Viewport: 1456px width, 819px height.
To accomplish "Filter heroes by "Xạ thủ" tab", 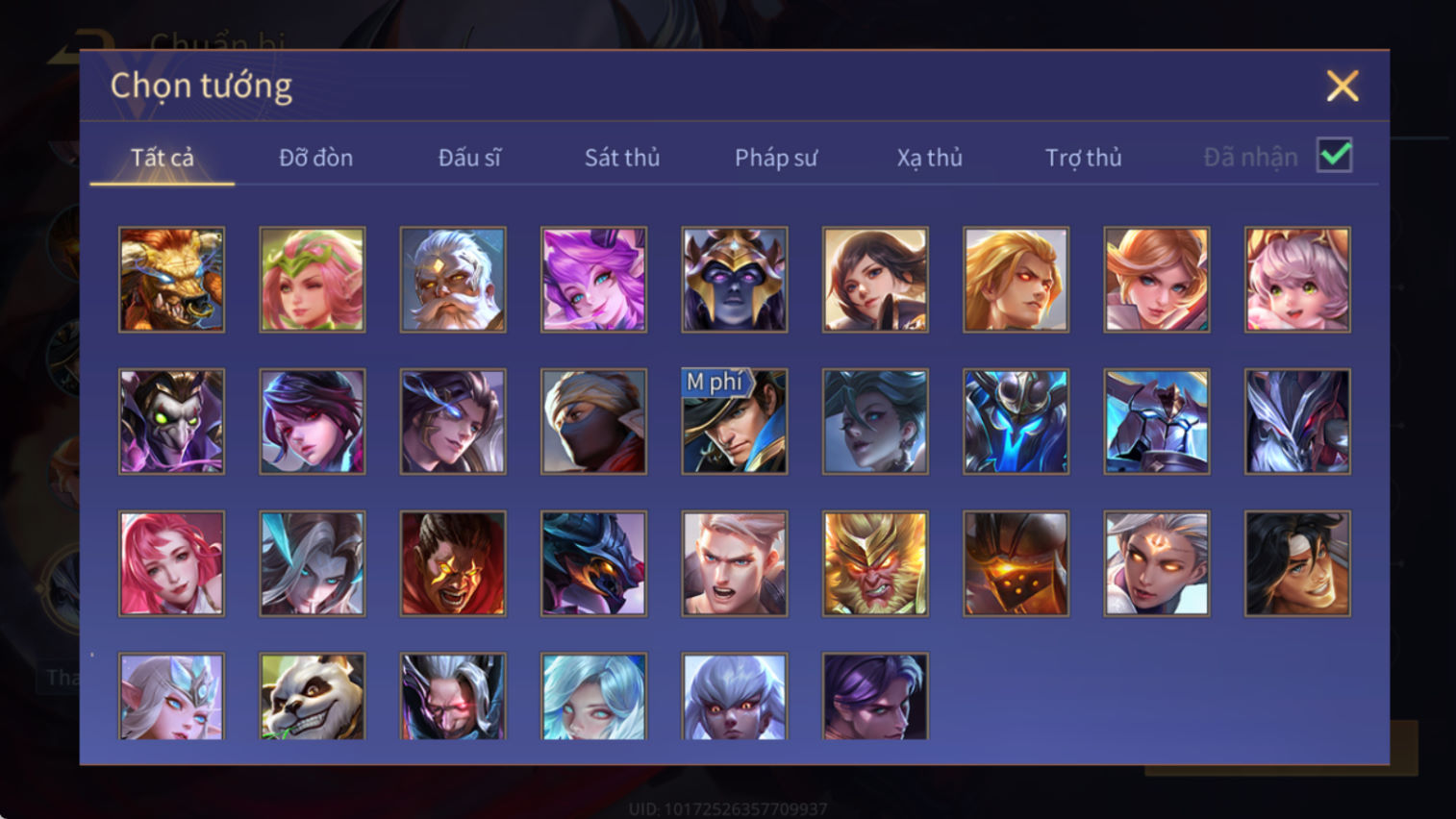I will point(930,158).
